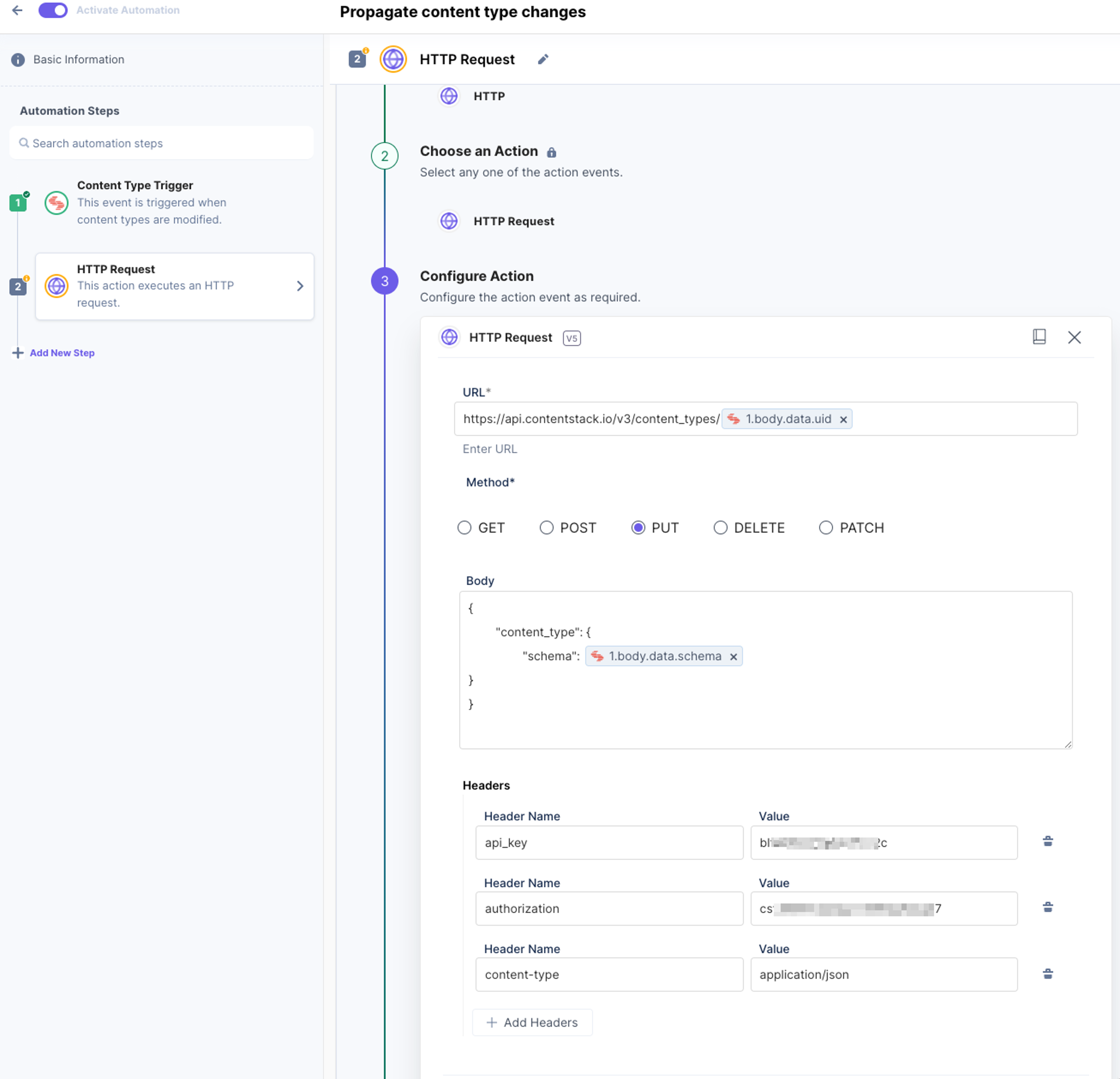Select the PUT method radio button
Screen dimensions: 1120x1079
click(x=638, y=527)
